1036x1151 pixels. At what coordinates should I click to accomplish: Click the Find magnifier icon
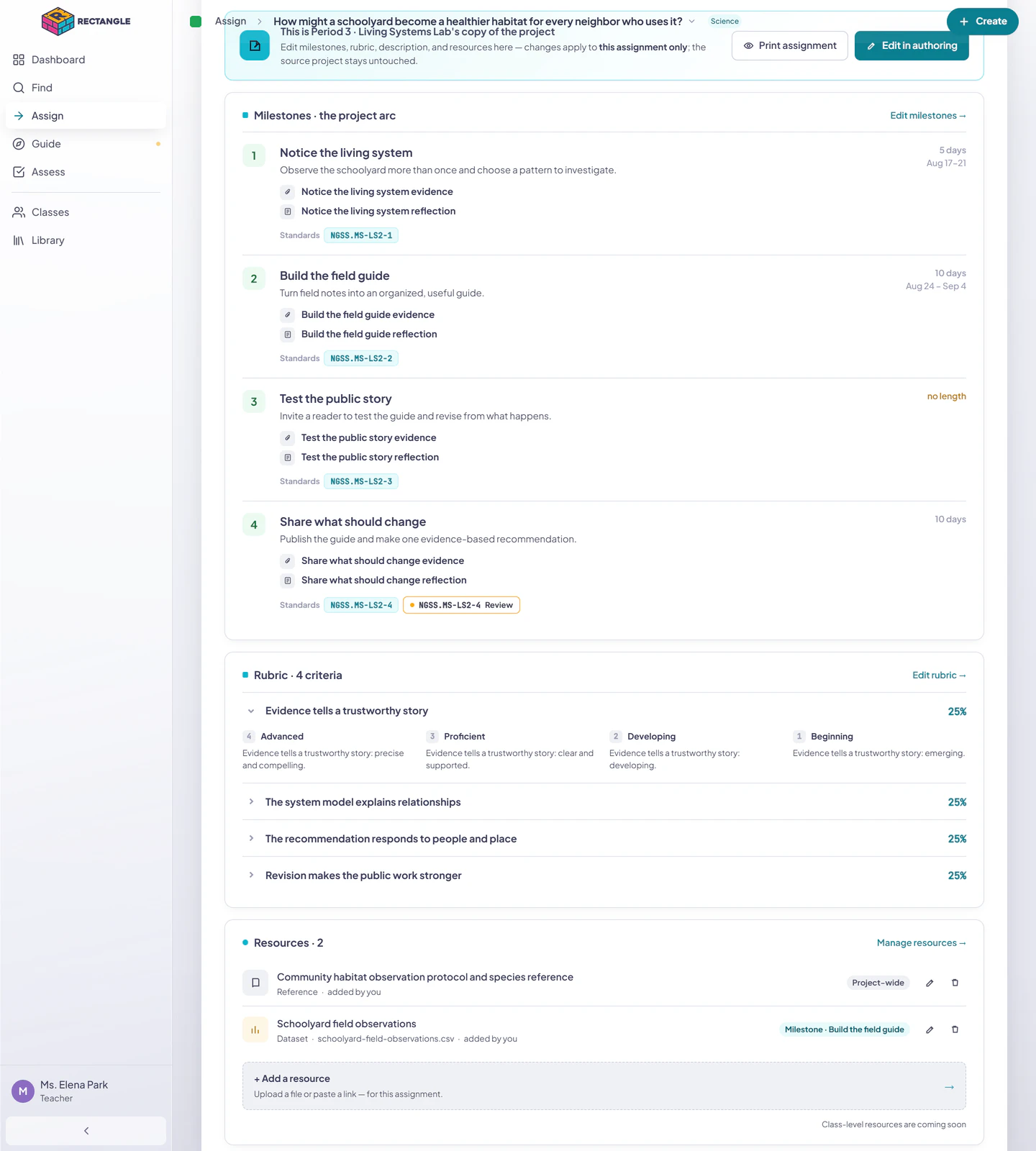click(x=19, y=88)
